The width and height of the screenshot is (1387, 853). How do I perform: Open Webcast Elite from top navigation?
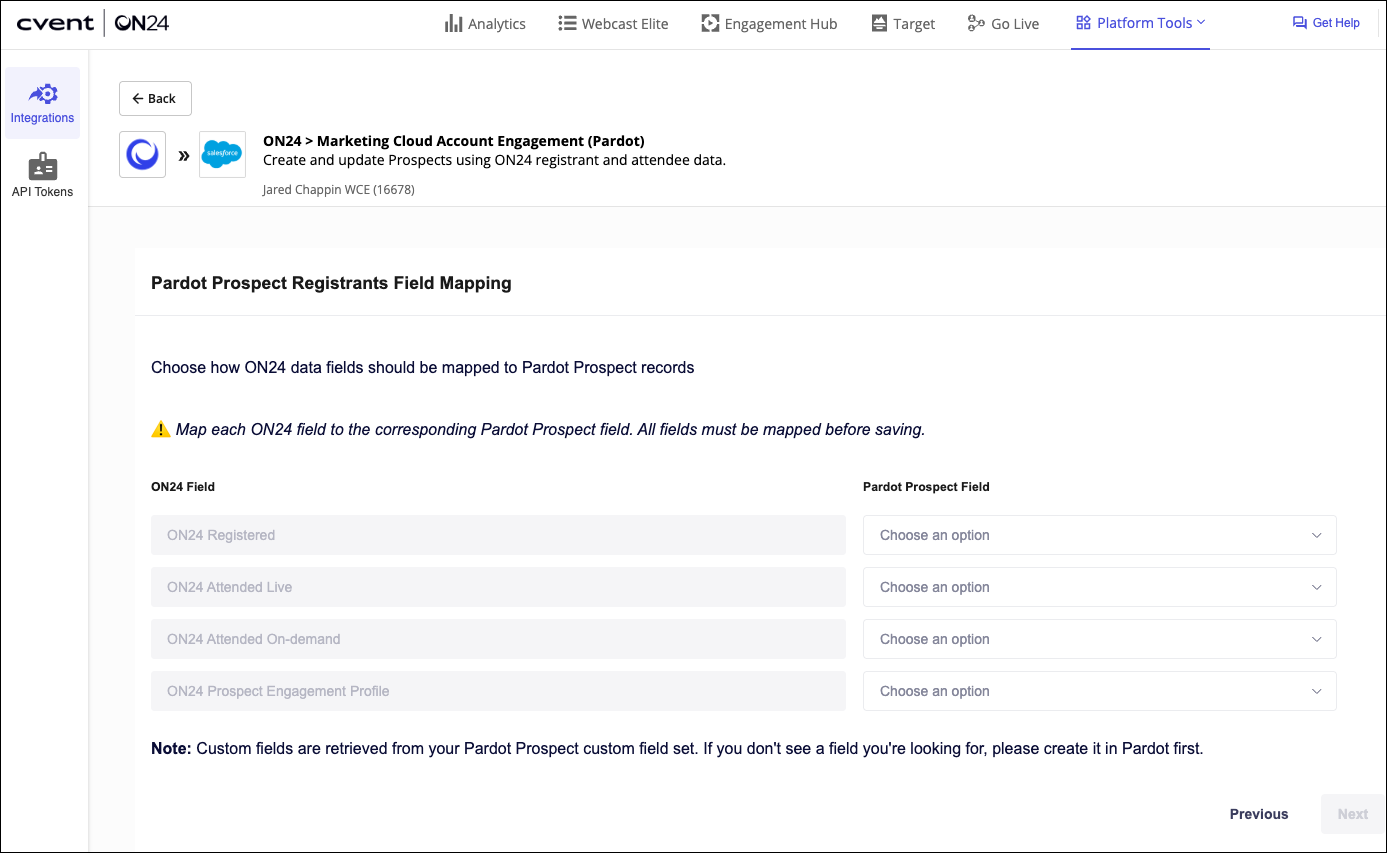pyautogui.click(x=613, y=24)
